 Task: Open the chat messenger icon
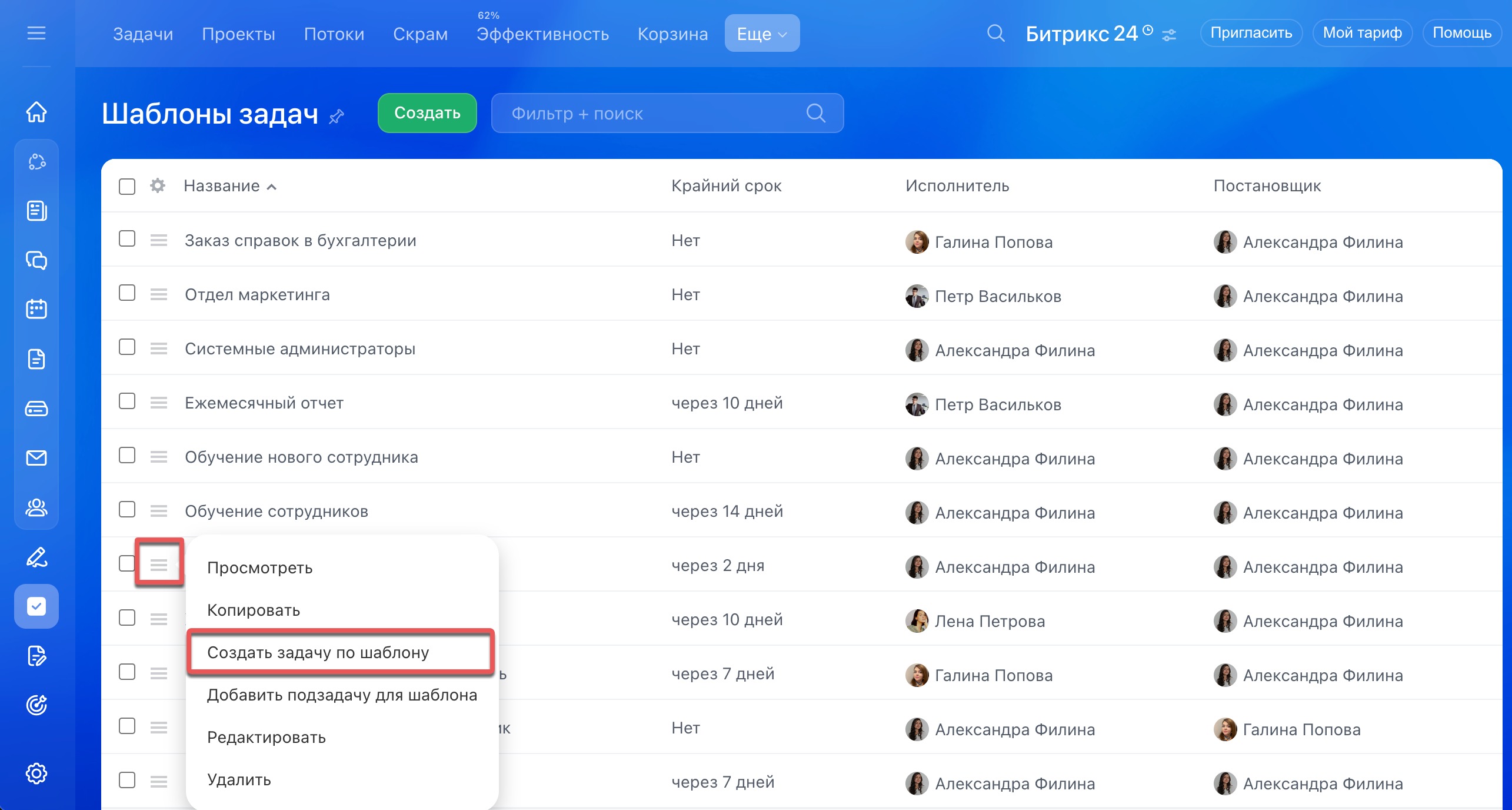[x=36, y=260]
